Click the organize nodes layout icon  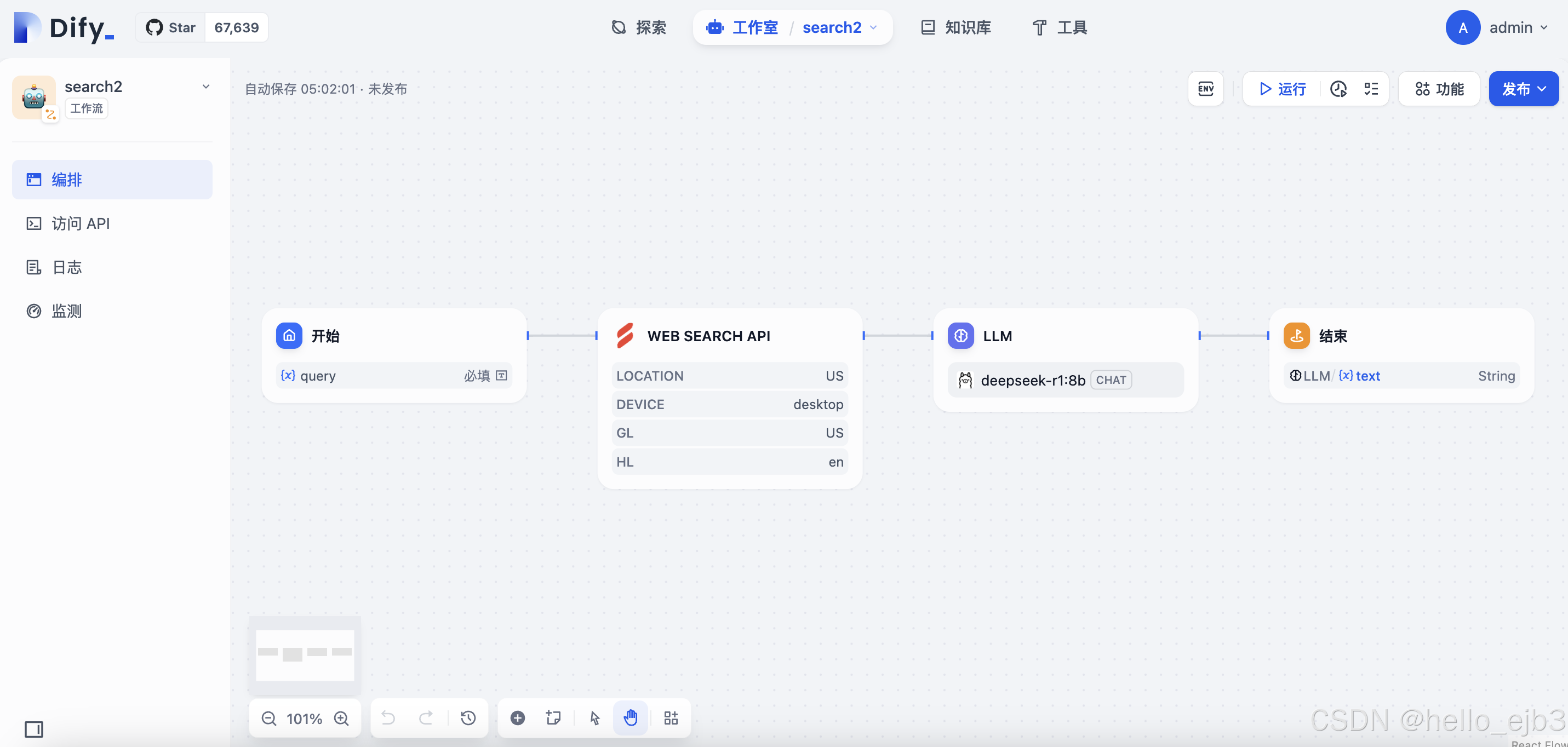(671, 718)
